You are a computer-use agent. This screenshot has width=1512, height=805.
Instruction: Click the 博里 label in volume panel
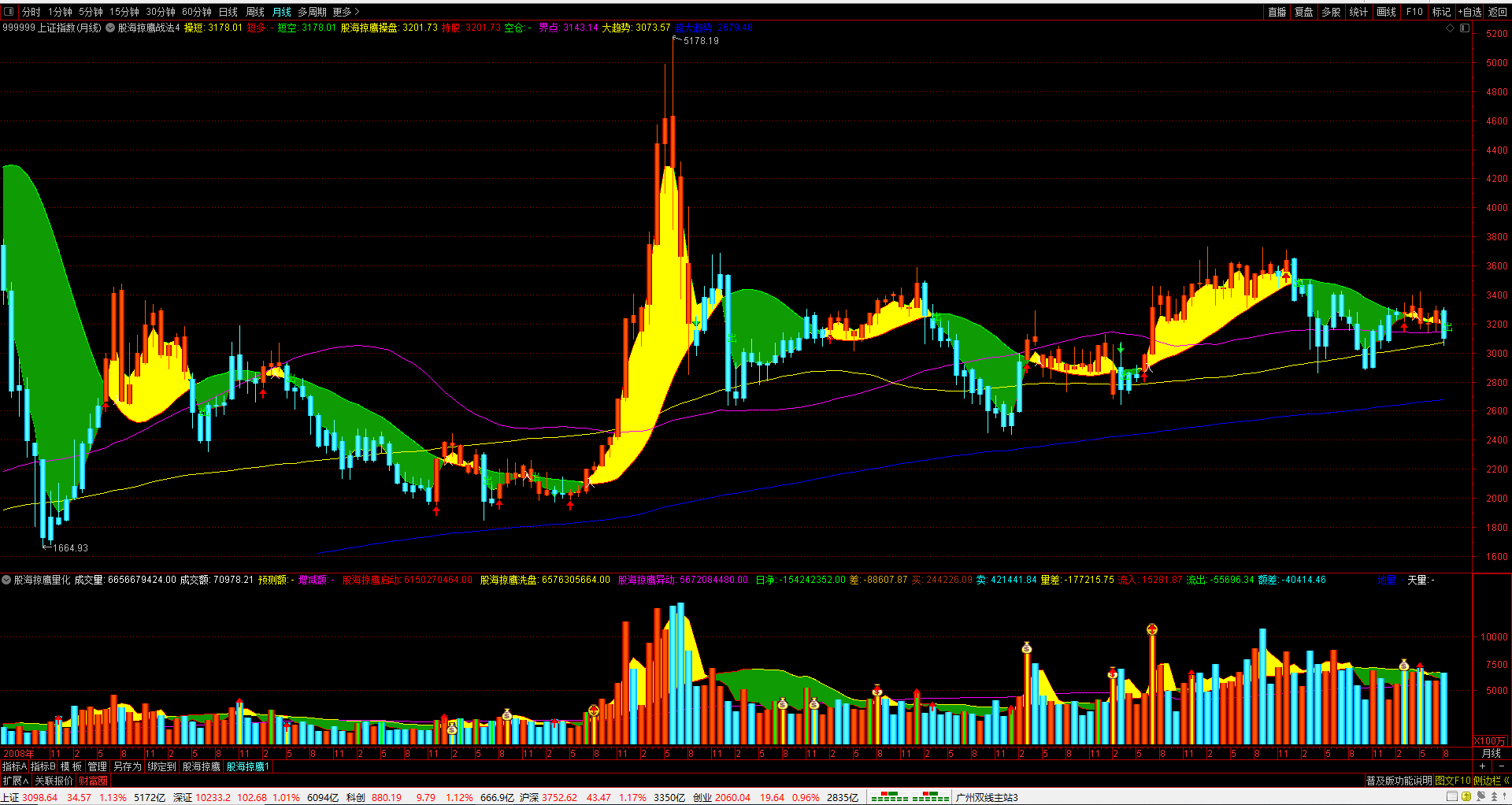1386,580
